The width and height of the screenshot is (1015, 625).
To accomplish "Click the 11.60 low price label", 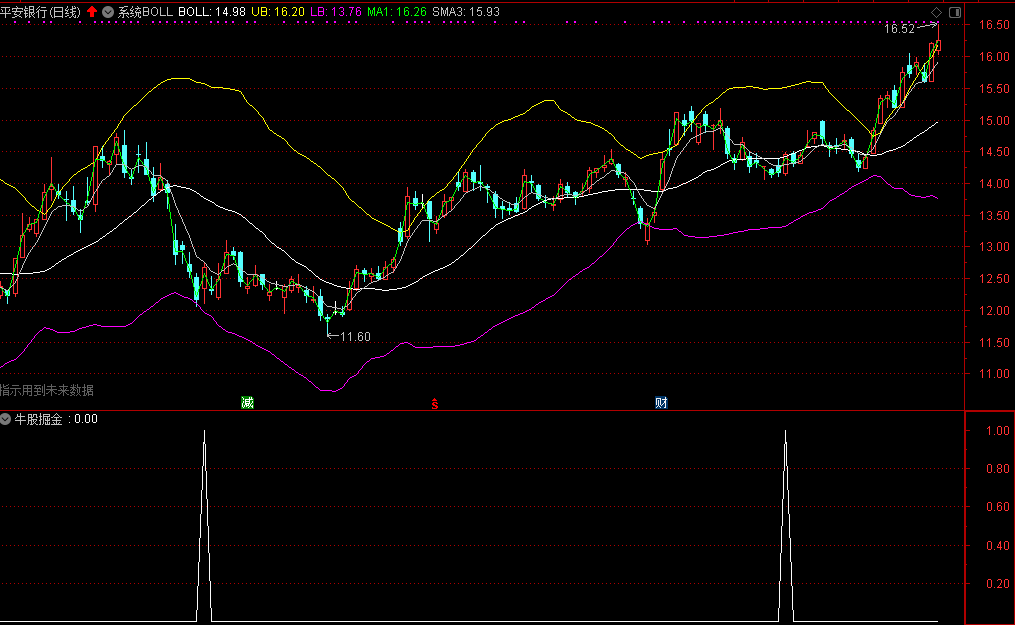I will [x=355, y=336].
